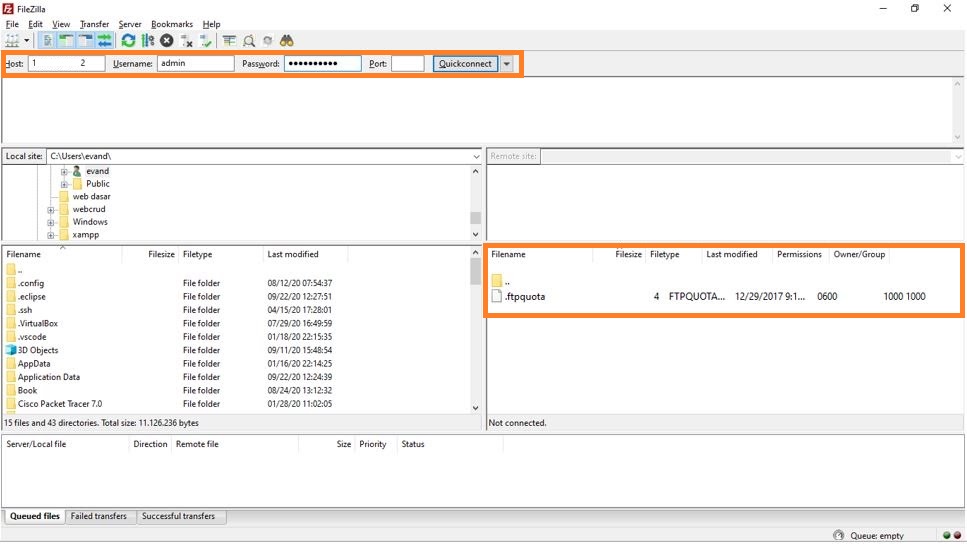Open the Site Manager icon

click(12, 41)
